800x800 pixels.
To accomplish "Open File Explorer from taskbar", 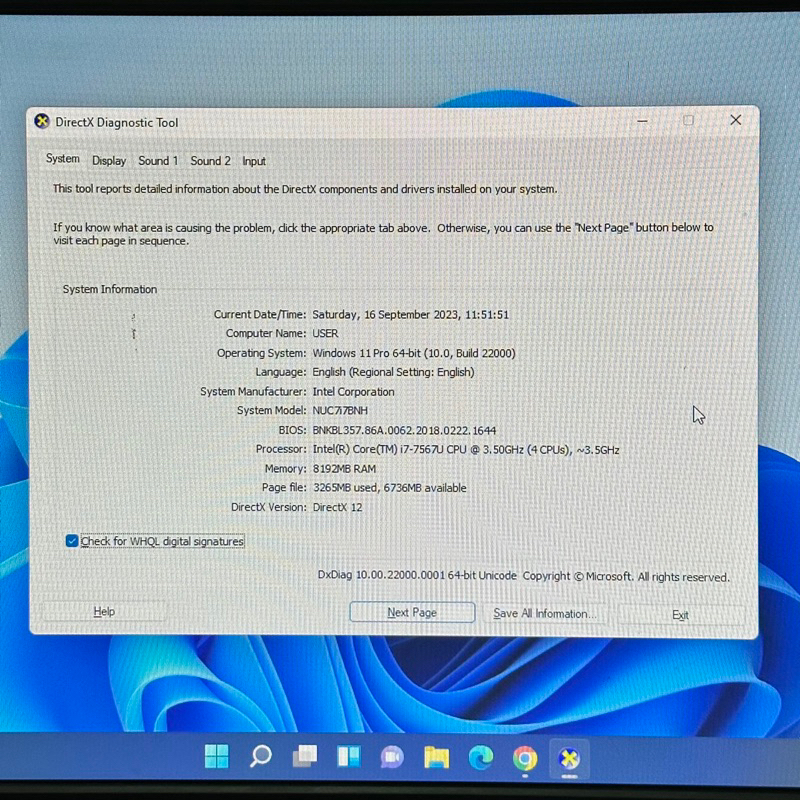I will (x=437, y=757).
